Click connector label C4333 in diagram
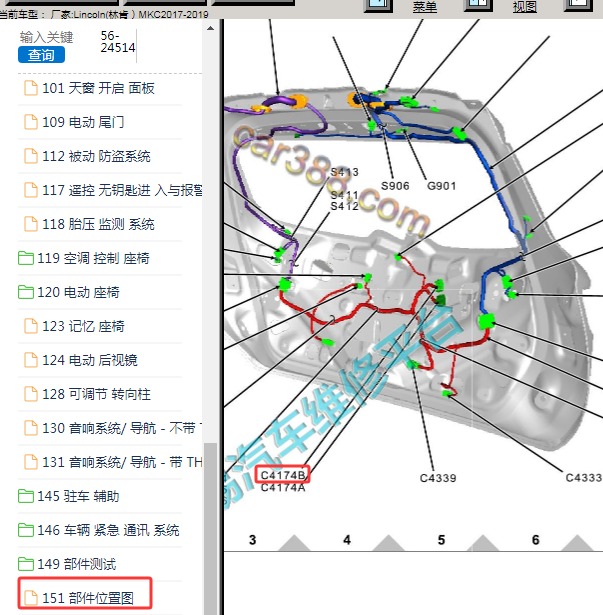This screenshot has width=603, height=615. click(x=583, y=478)
